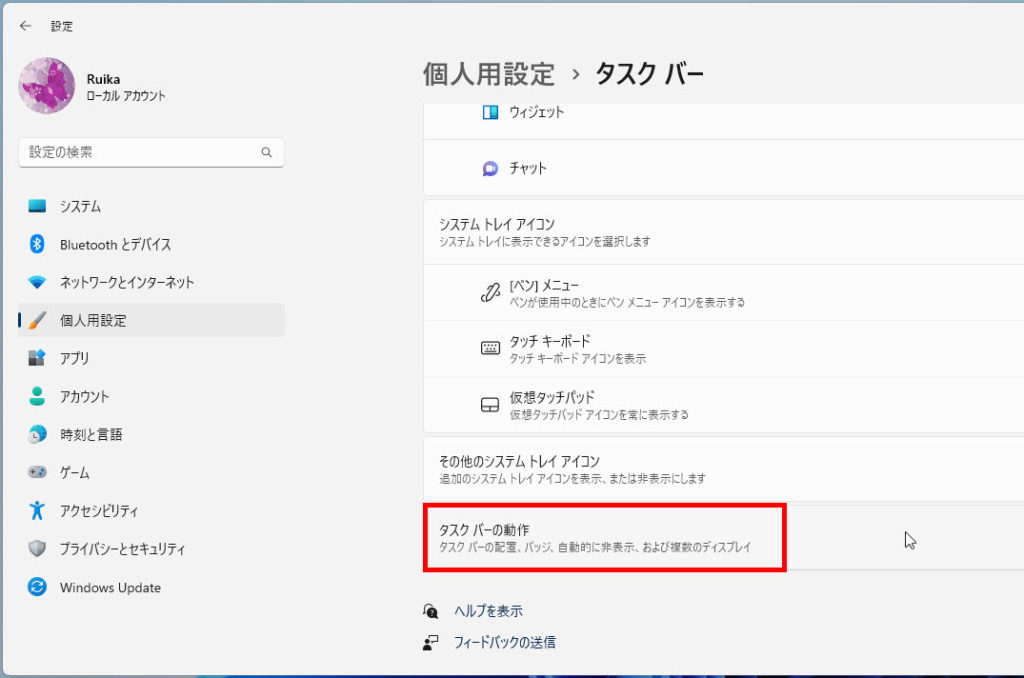Viewport: 1024px width, 678px height.
Task: Click the ウィジェット widget icon
Action: point(490,113)
